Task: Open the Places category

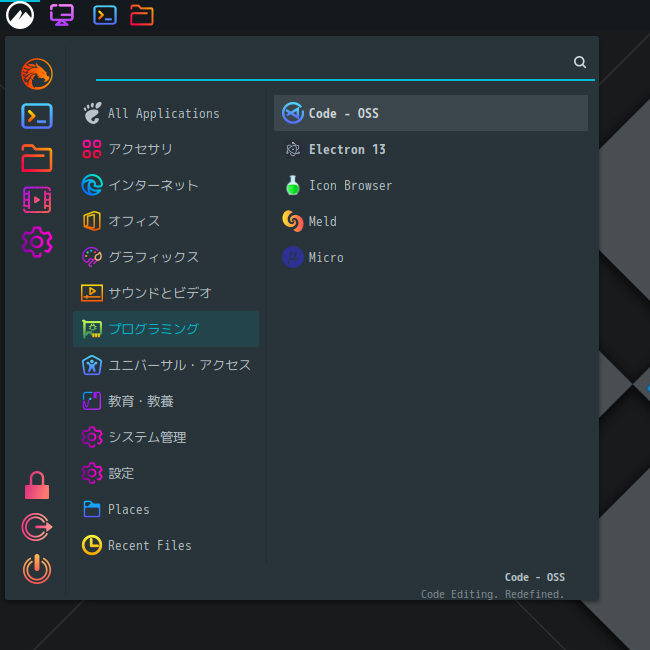Action: coord(166,509)
